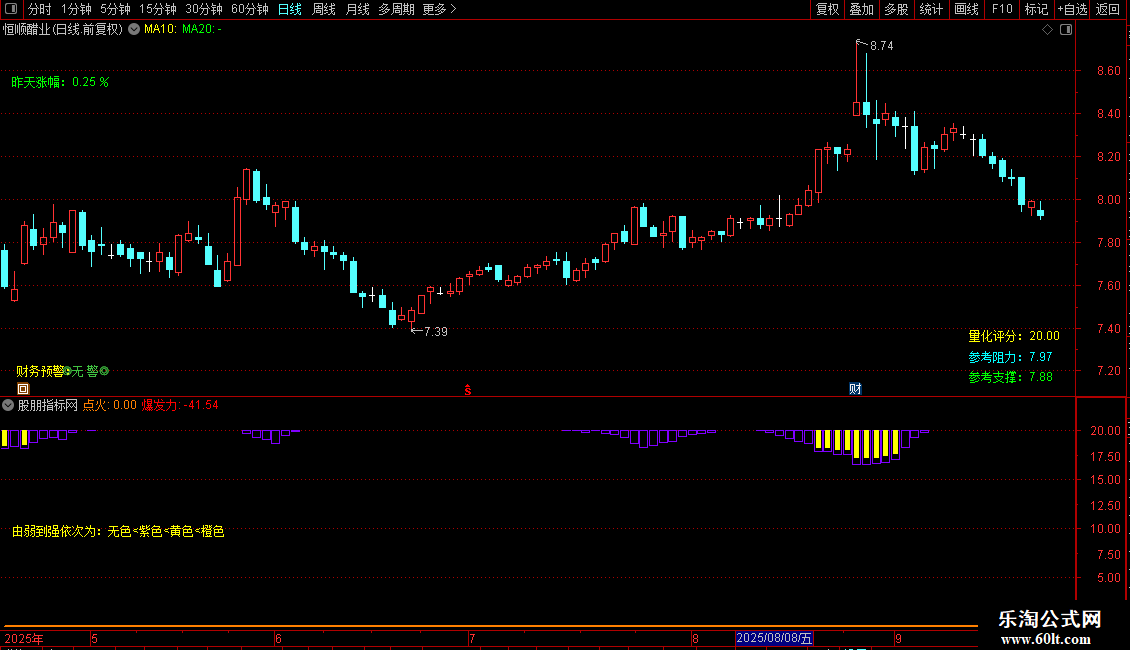Viewport: 1130px width, 650px height.
Task: Select the 月线 monthly chart tab
Action: (x=357, y=9)
